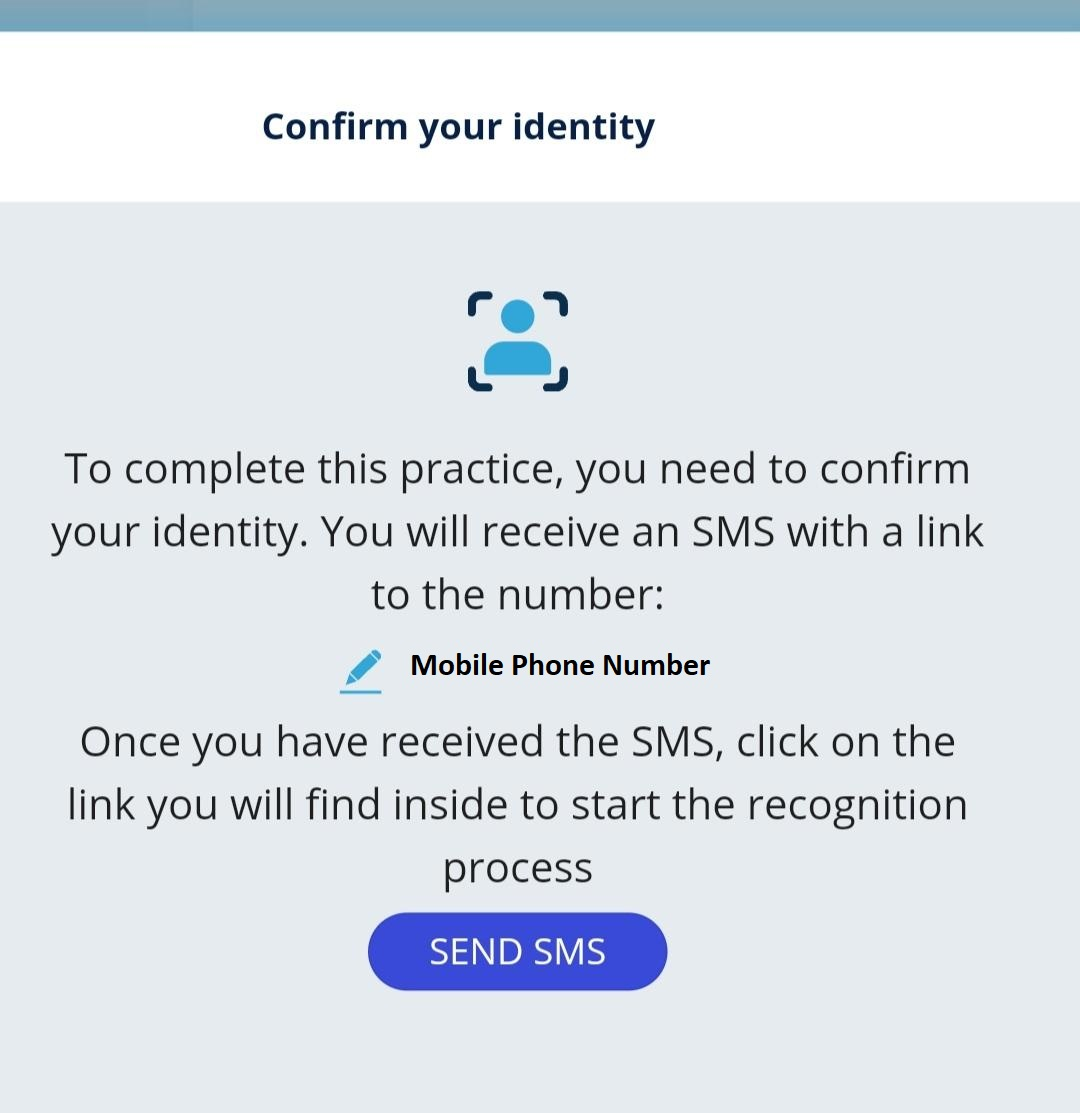Click top-right corner bracket of scan frame
1080x1113 pixels.
pyautogui.click(x=558, y=301)
